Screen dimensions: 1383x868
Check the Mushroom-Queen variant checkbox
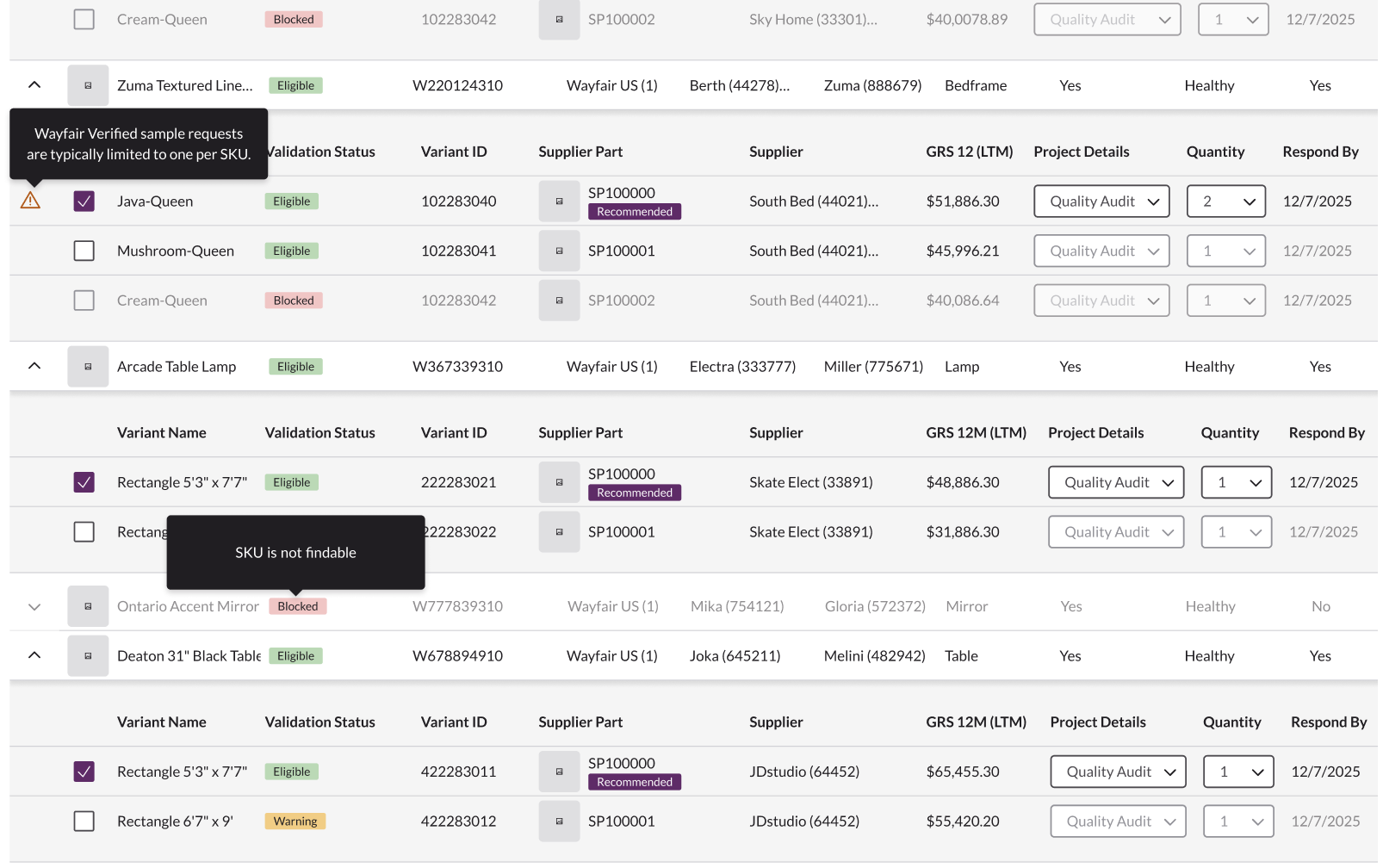tap(84, 251)
